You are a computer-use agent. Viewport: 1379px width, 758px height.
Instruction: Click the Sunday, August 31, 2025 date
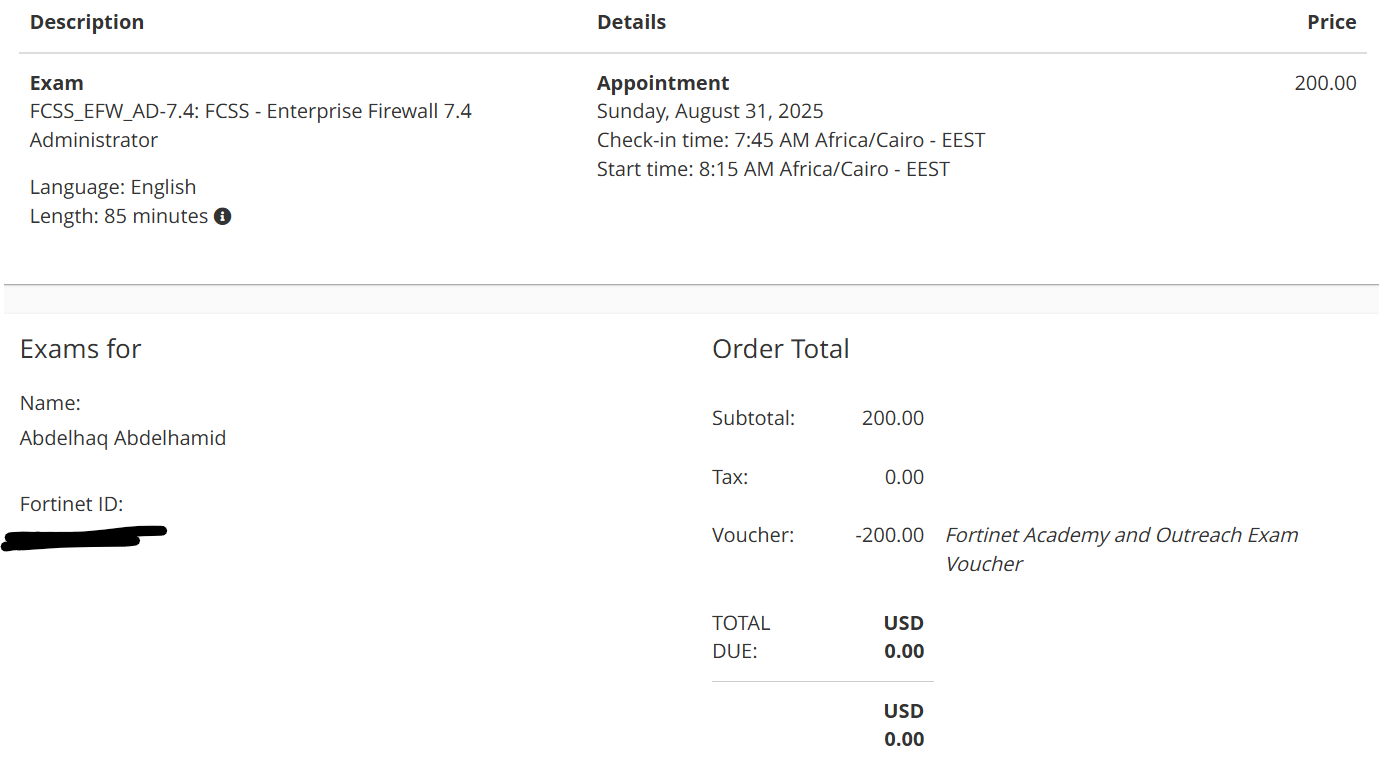710,111
